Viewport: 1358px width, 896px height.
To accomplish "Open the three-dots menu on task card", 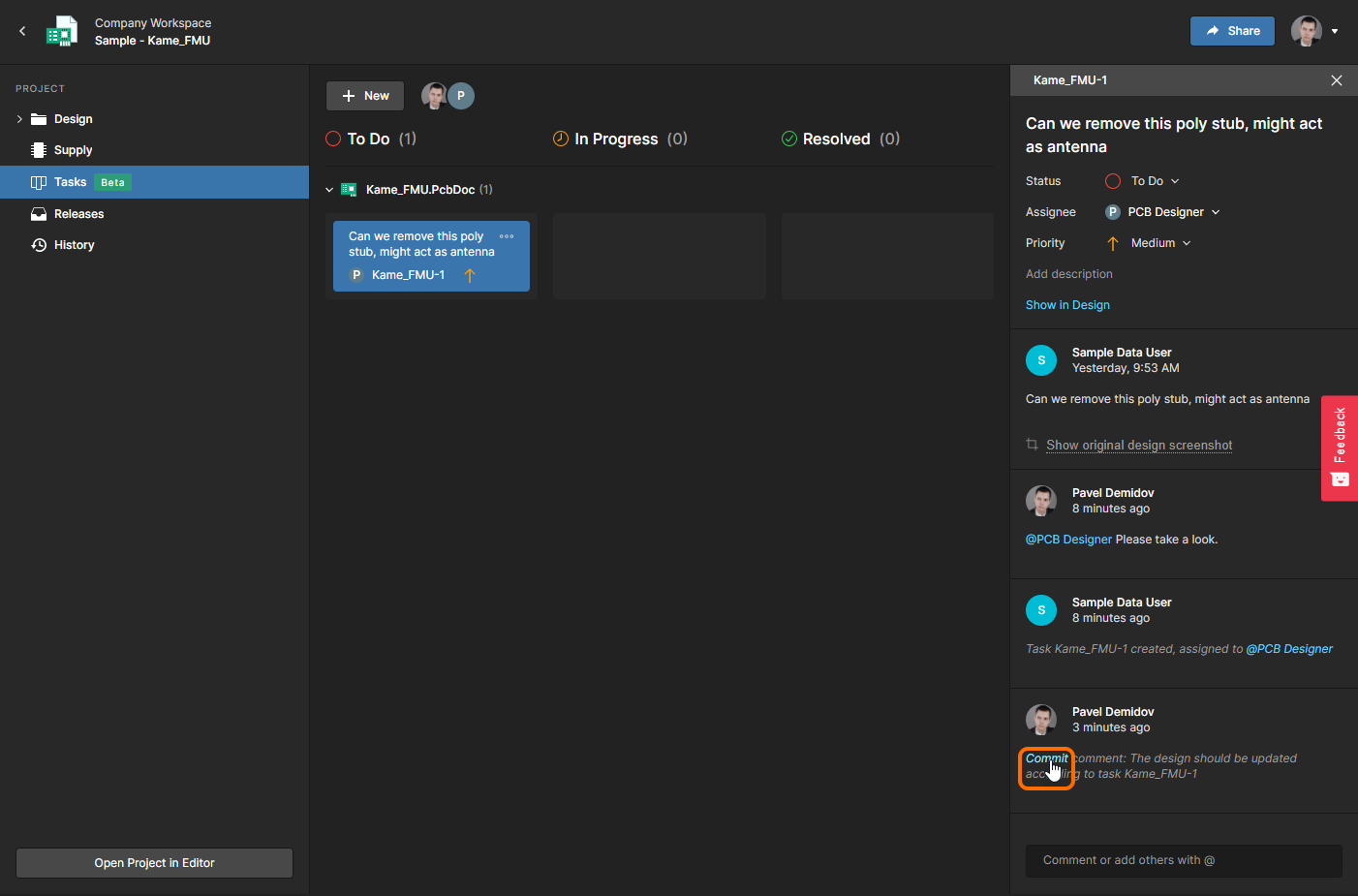I will click(507, 236).
